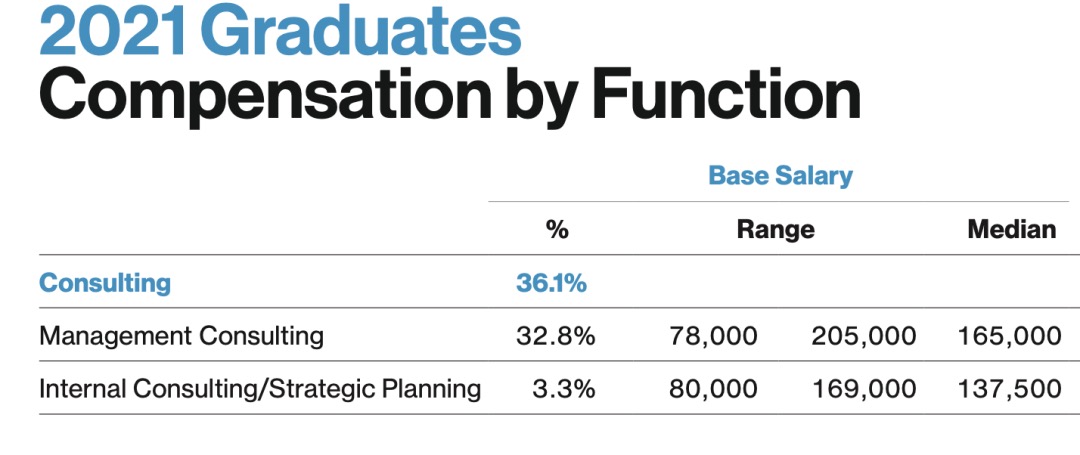Screen dimensions: 1080x455
Task: Select the "Consulting" category row label
Action: (105, 283)
